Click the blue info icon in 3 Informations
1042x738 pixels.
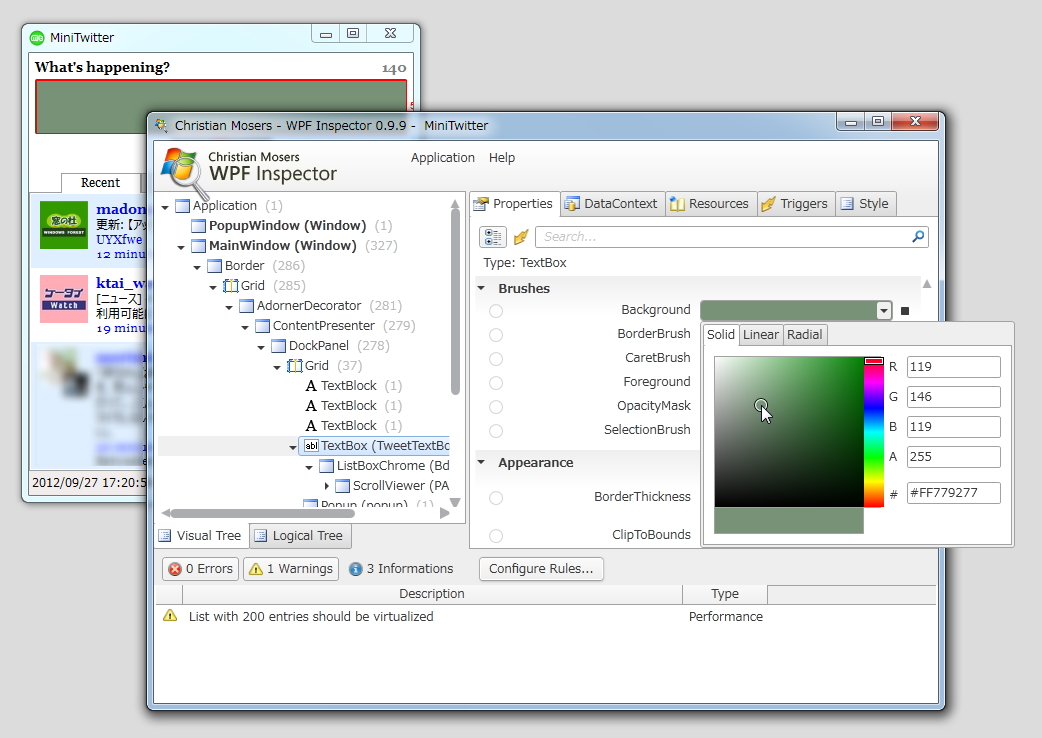[356, 569]
